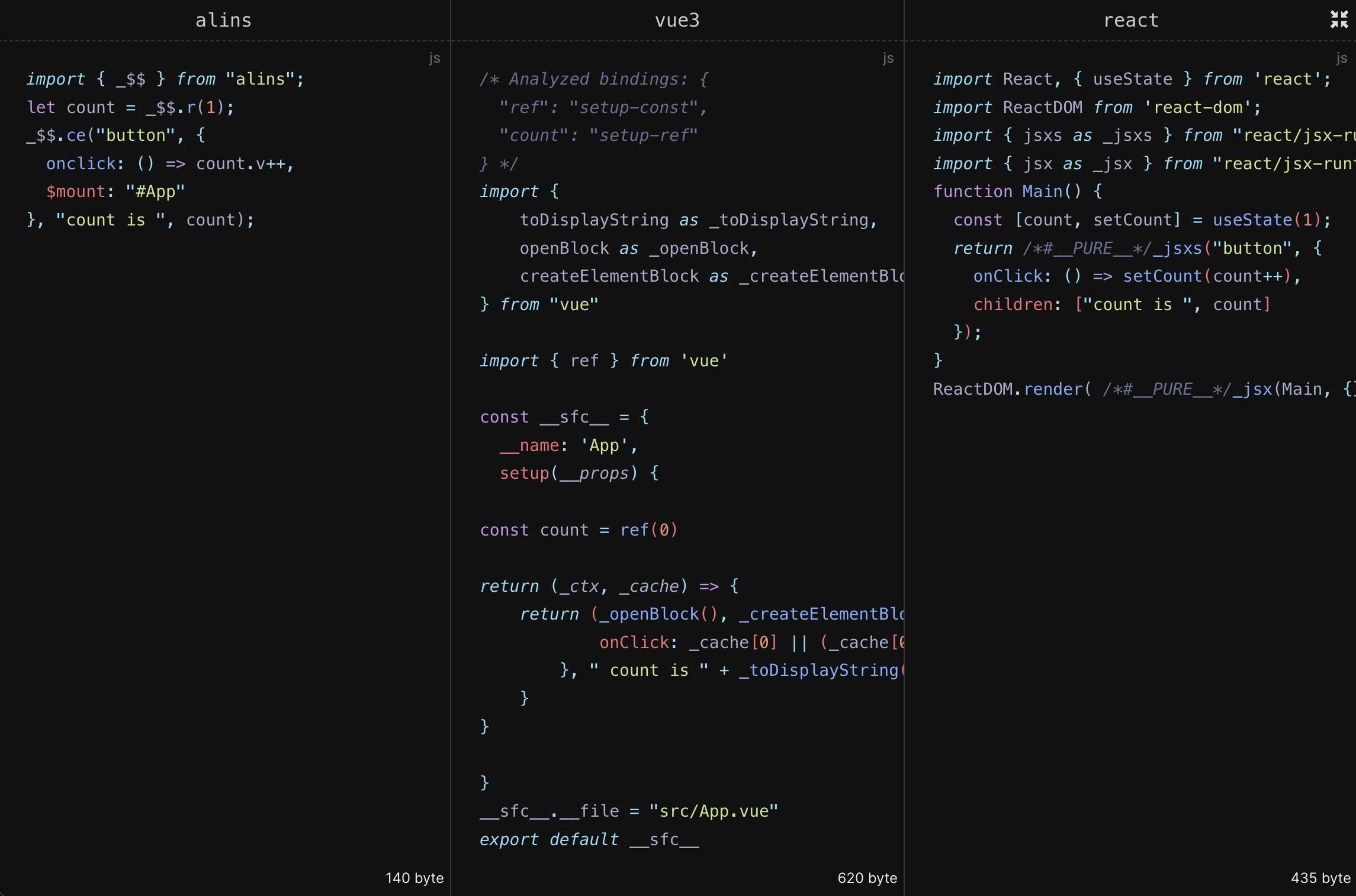
Task: Click the import { ref } from 'vue' line
Action: pos(603,361)
